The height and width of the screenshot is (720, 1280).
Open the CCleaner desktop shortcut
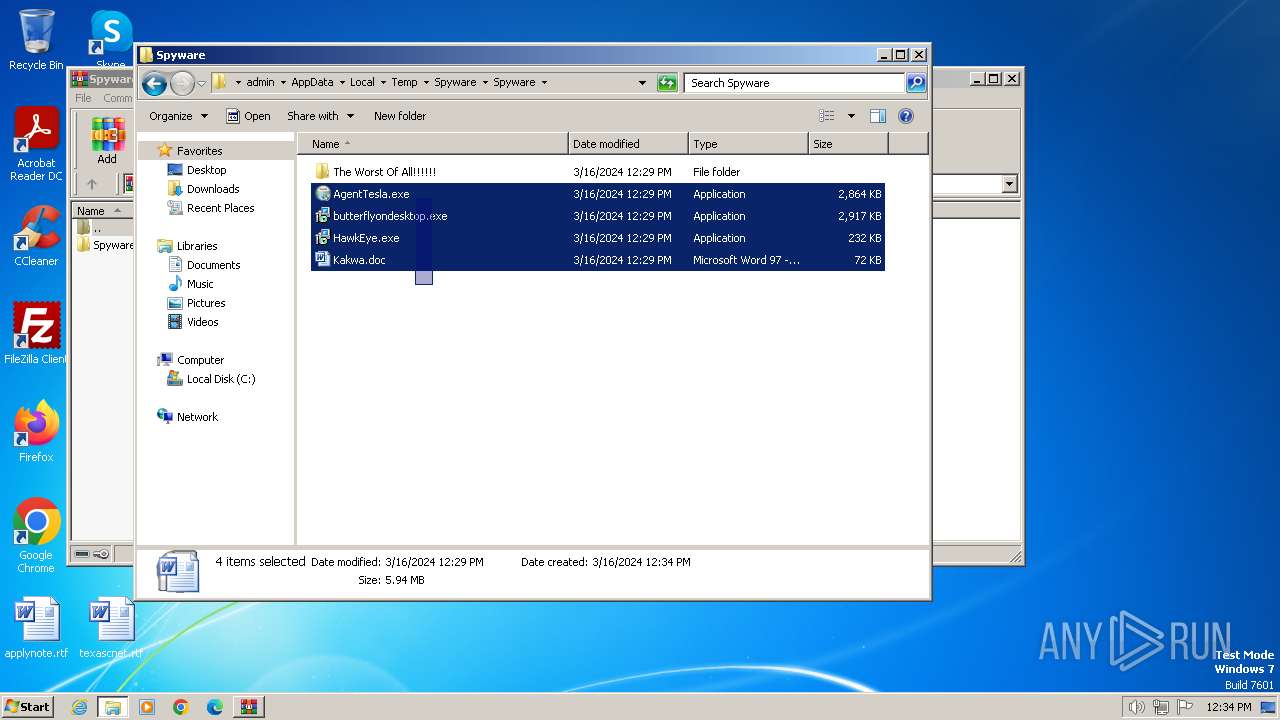[x=36, y=236]
